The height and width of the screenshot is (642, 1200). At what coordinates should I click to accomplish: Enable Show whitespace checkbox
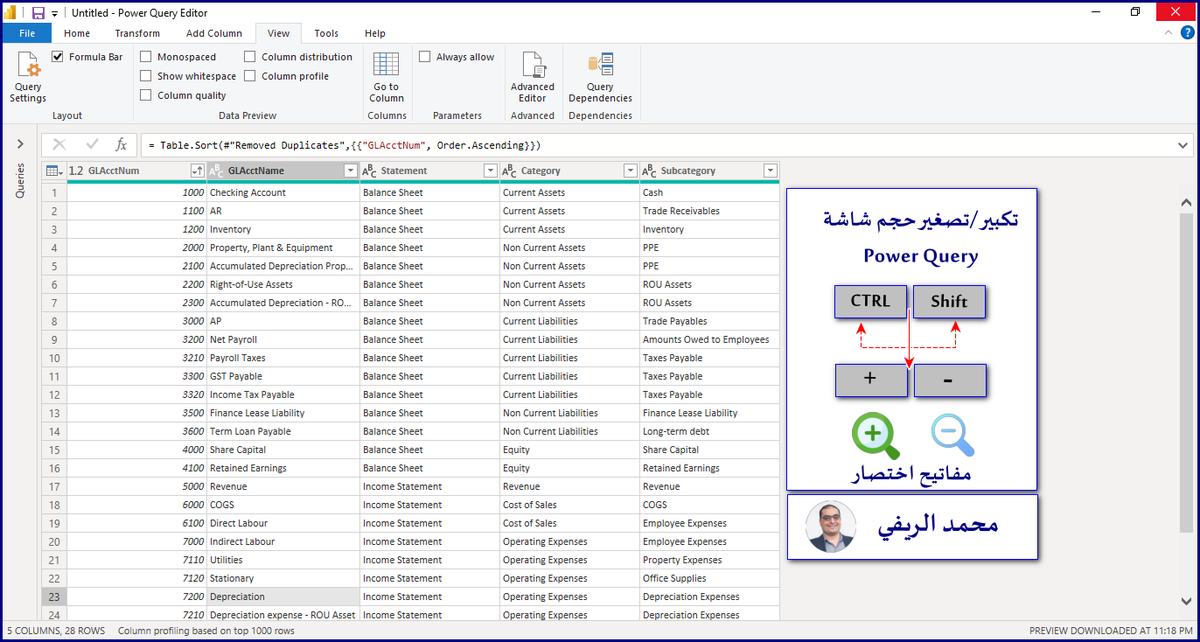point(146,76)
